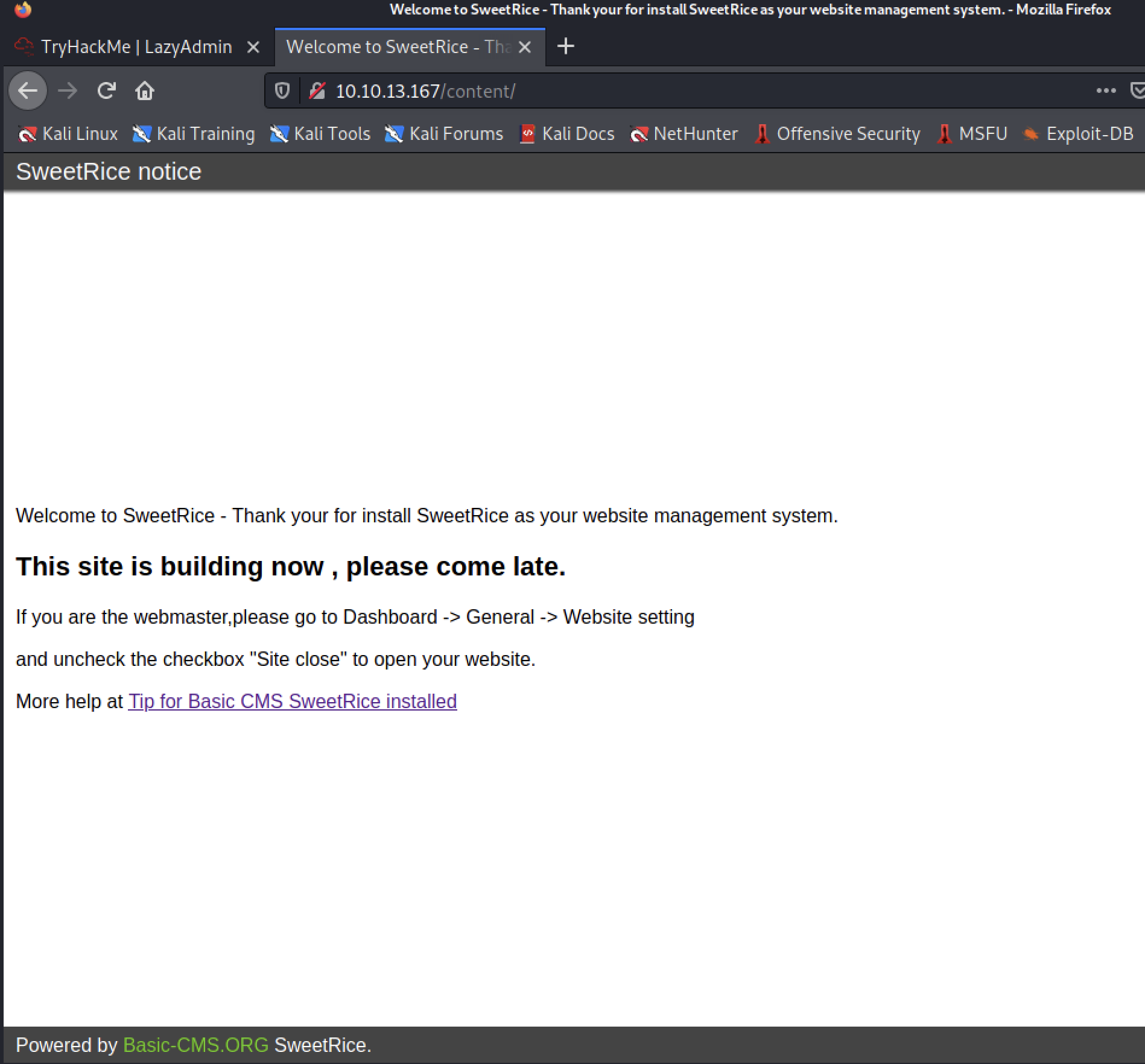
Task: Click the 'Welcome to SweetRice - Thank your' line
Action: coord(427,516)
